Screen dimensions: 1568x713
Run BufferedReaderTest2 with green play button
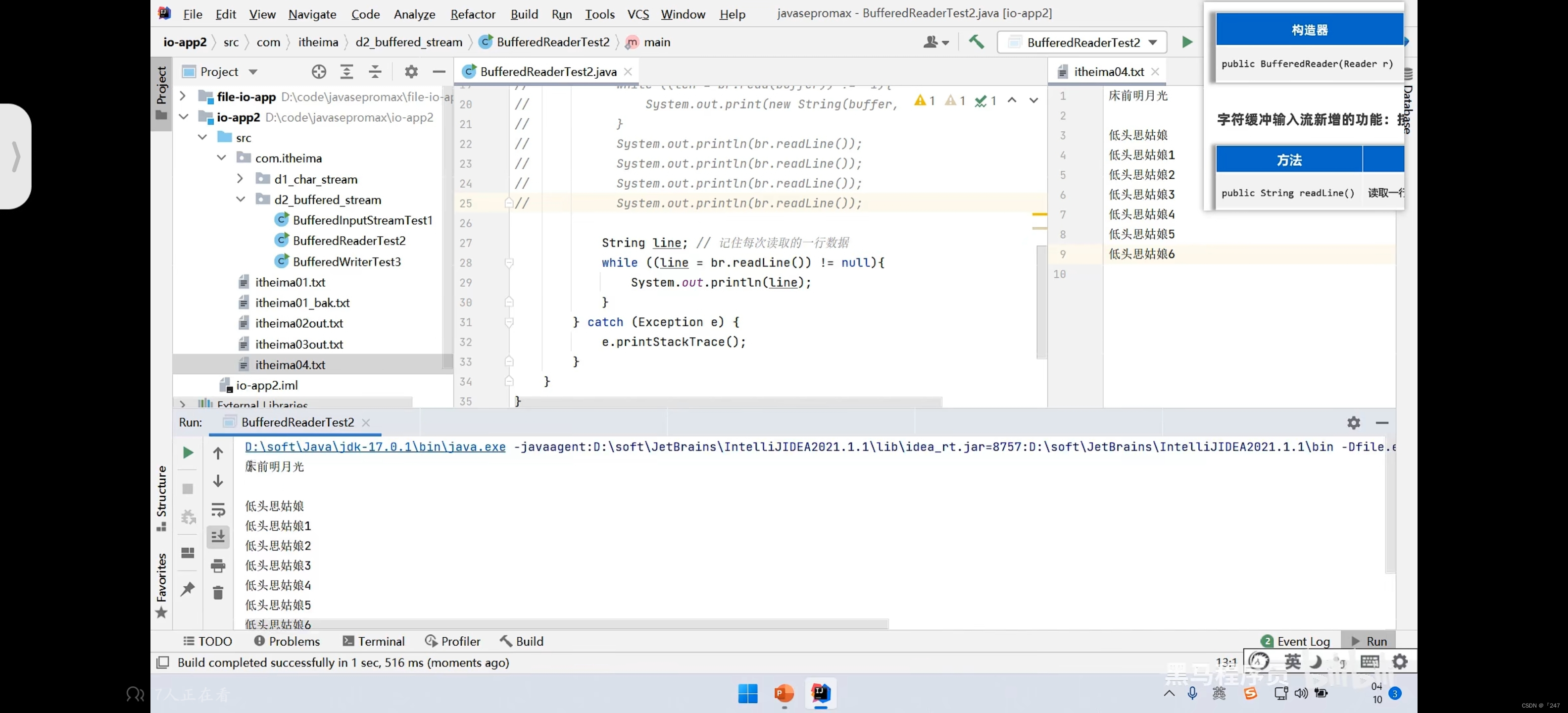click(x=1187, y=42)
